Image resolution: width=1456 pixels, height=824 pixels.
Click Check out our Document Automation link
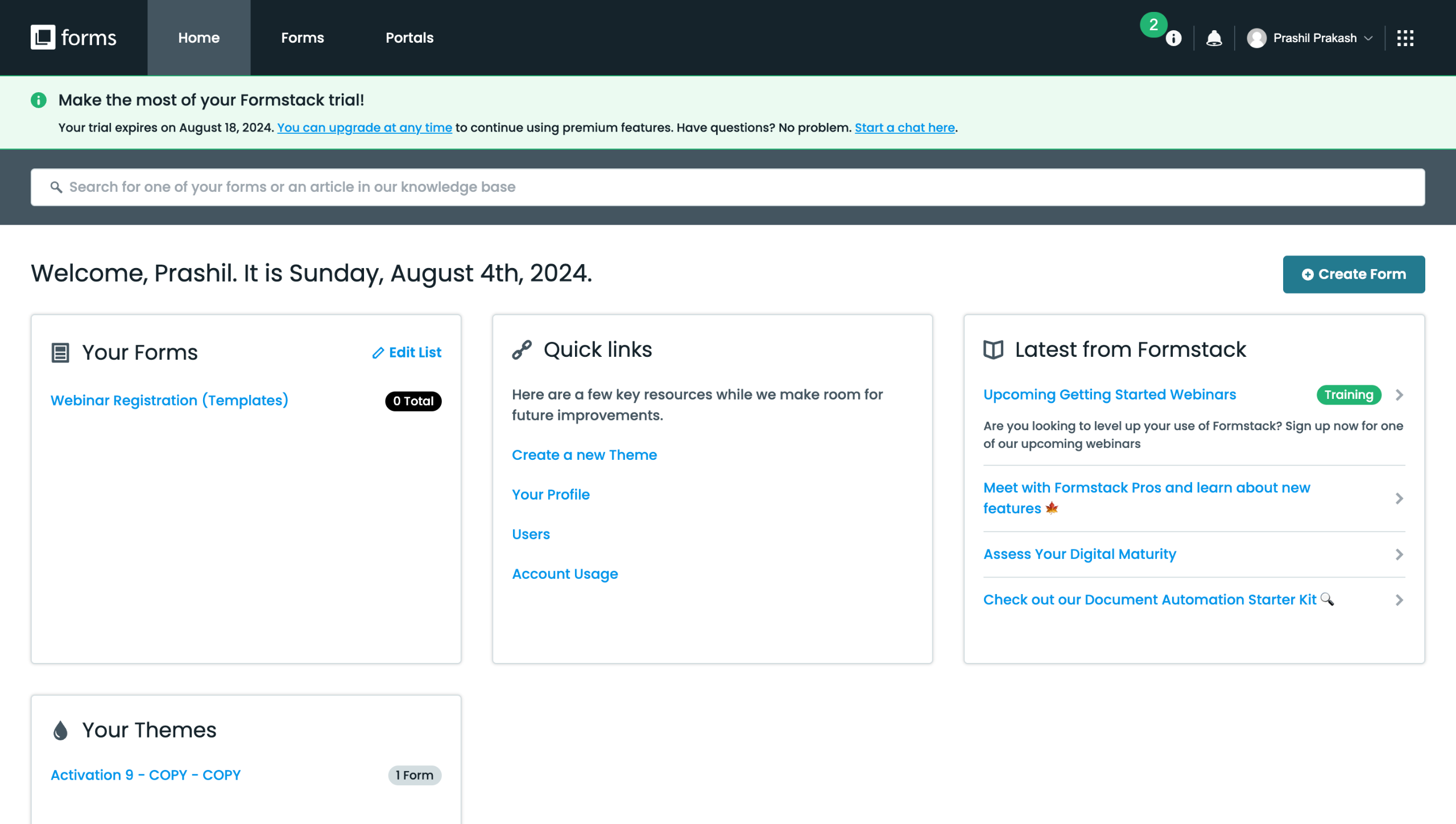[1158, 600]
